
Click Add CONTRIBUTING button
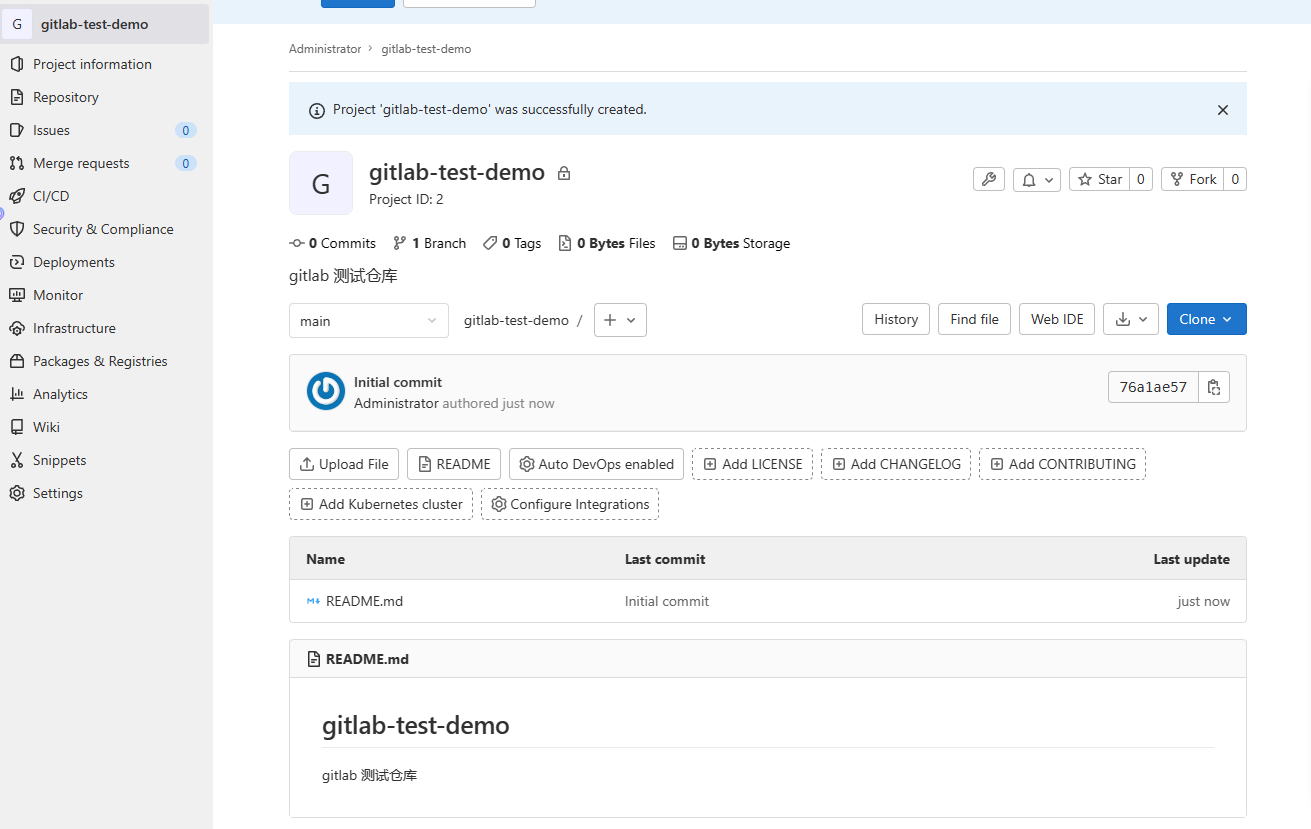click(x=1062, y=464)
